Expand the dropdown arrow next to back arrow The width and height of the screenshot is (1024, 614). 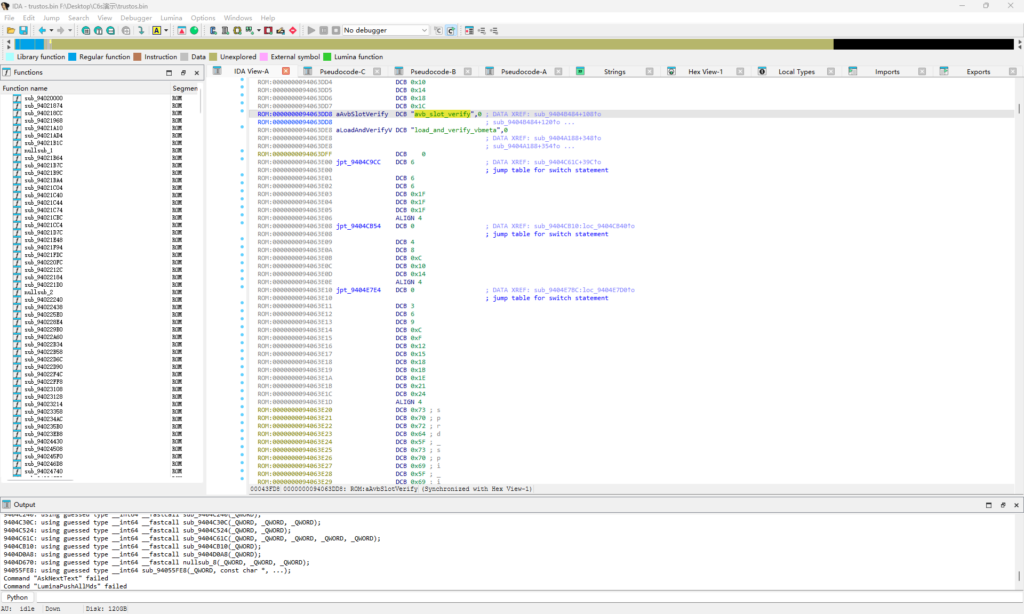(51, 31)
